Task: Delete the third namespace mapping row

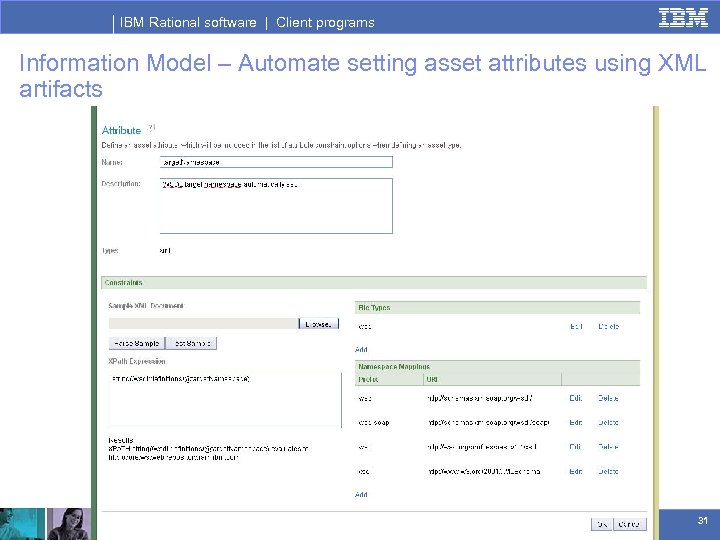Action: (x=608, y=447)
